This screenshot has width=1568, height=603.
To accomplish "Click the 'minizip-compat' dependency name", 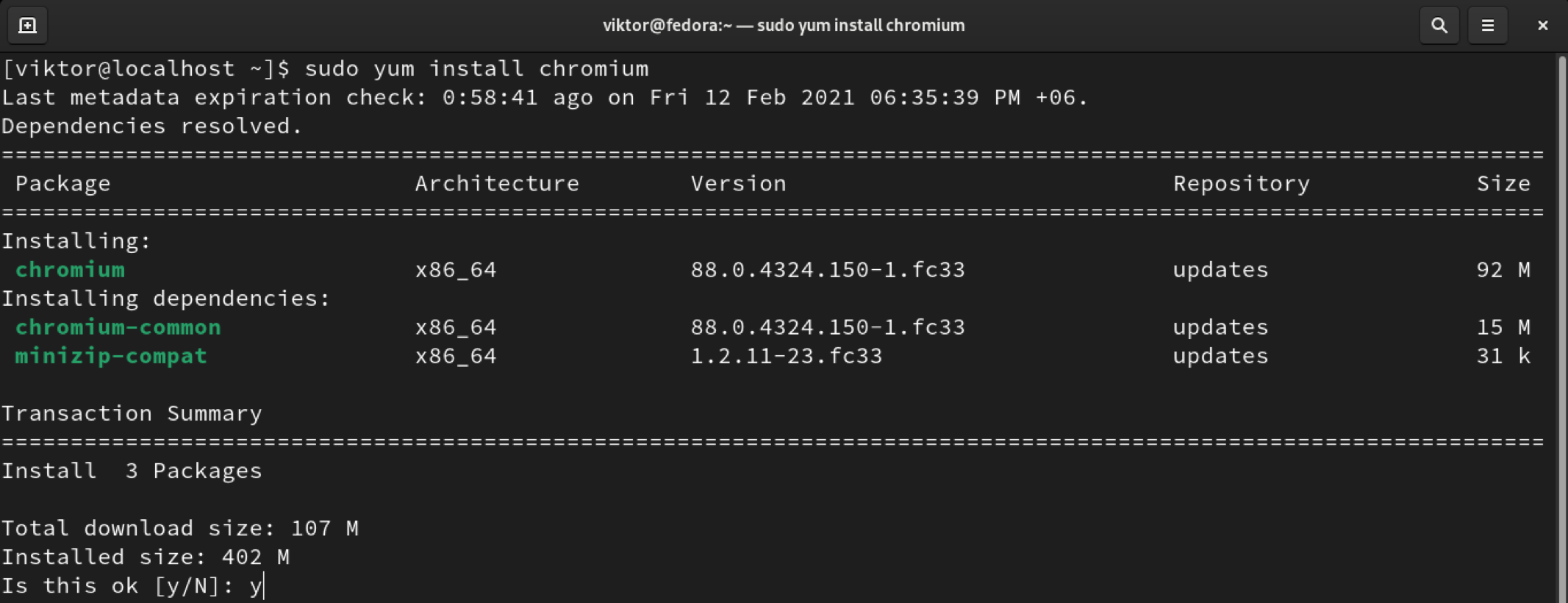I will tap(111, 356).
